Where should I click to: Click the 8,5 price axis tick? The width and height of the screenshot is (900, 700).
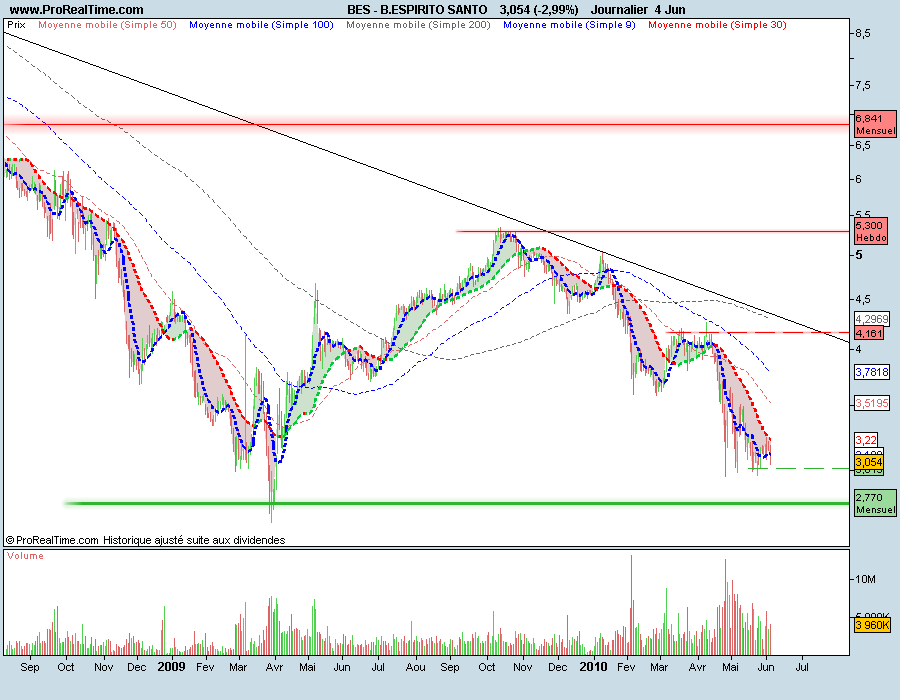(x=863, y=33)
